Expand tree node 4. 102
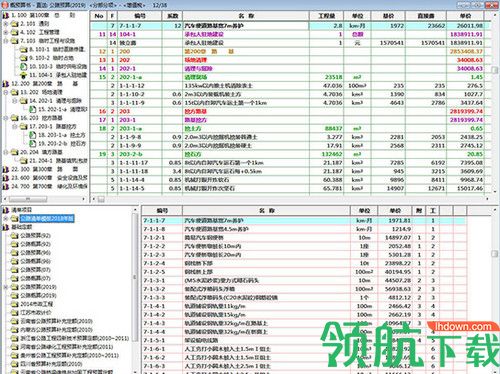The height and width of the screenshot is (374, 500). pos(6,32)
